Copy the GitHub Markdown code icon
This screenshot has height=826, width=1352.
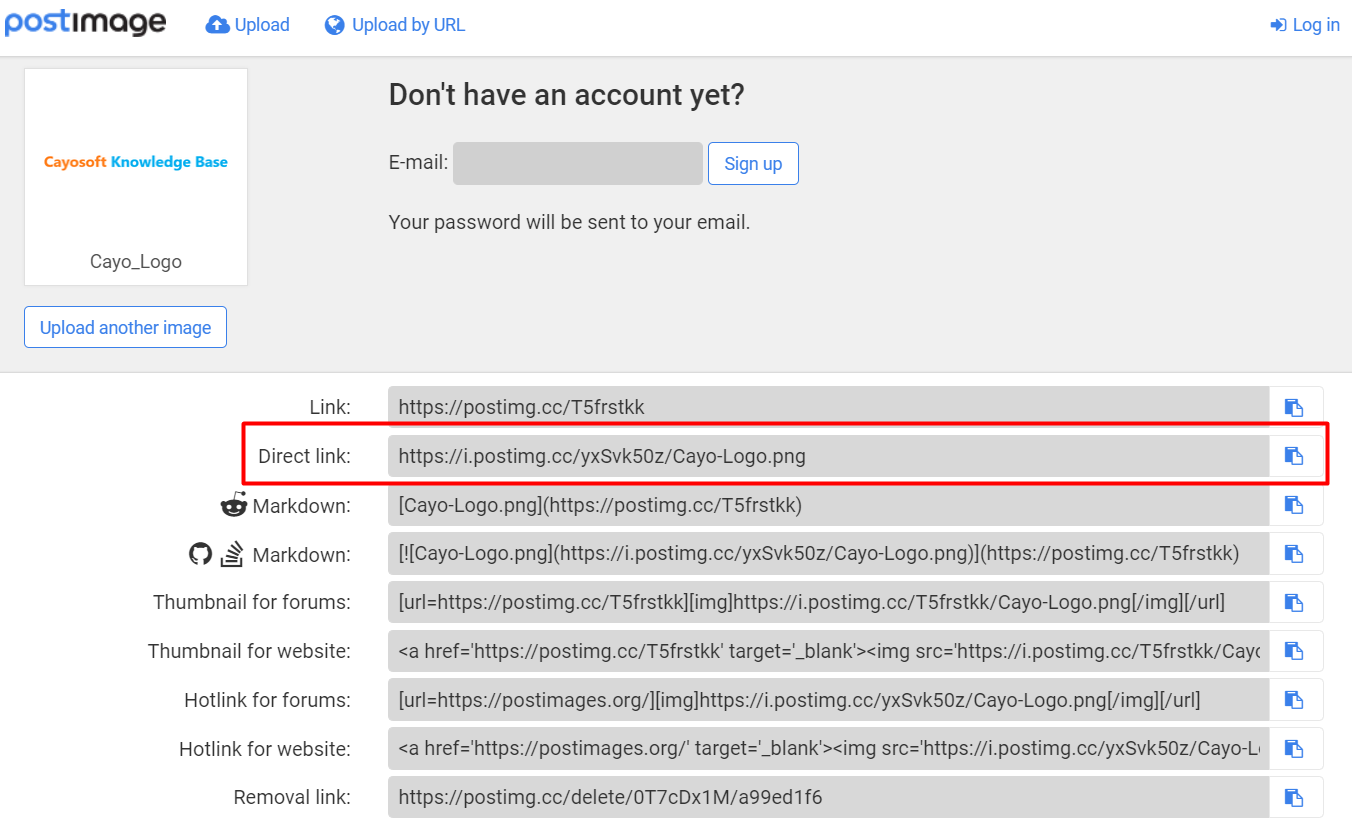click(1296, 553)
